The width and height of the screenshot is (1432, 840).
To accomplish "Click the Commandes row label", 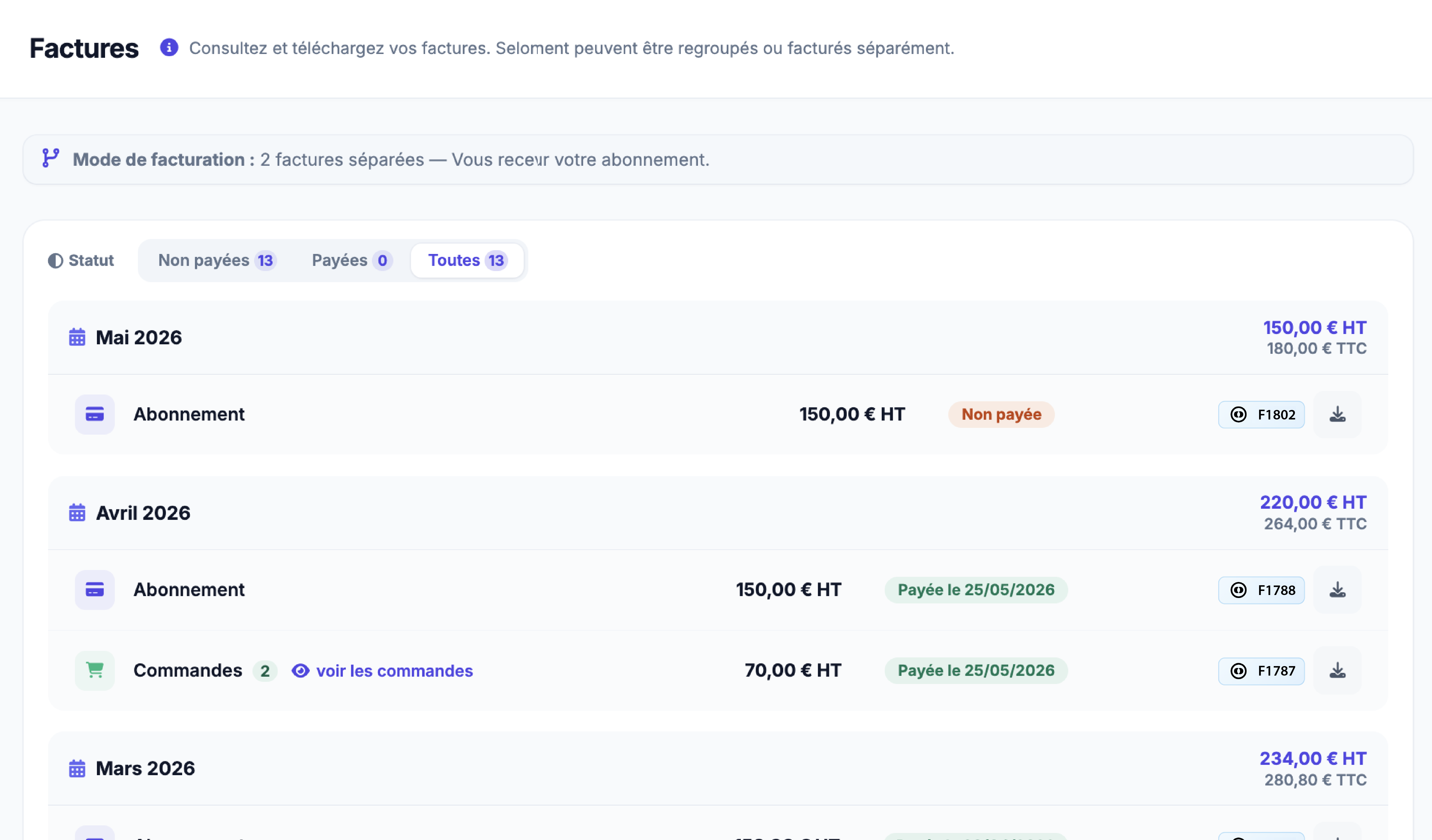I will pyautogui.click(x=188, y=671).
